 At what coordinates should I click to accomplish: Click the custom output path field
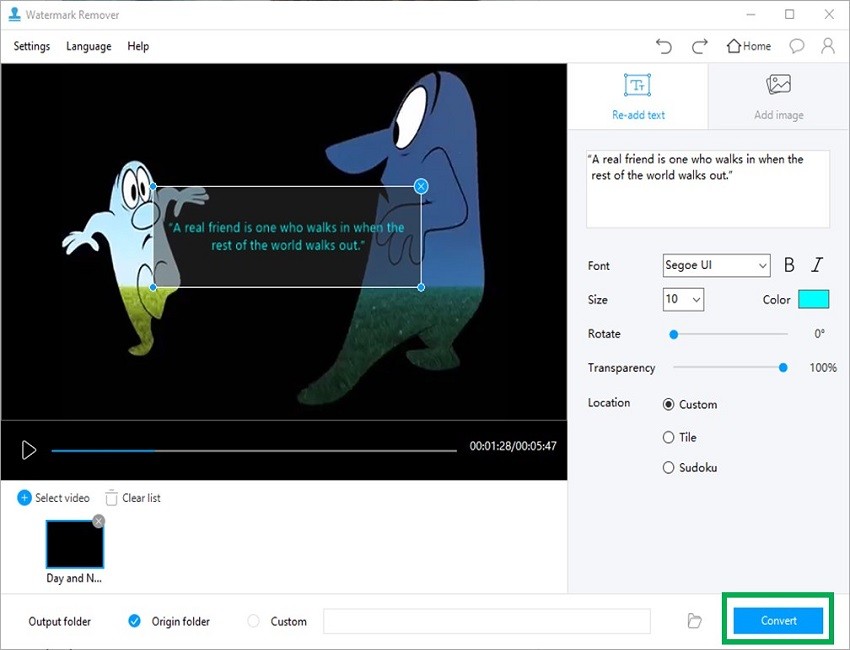coord(487,621)
